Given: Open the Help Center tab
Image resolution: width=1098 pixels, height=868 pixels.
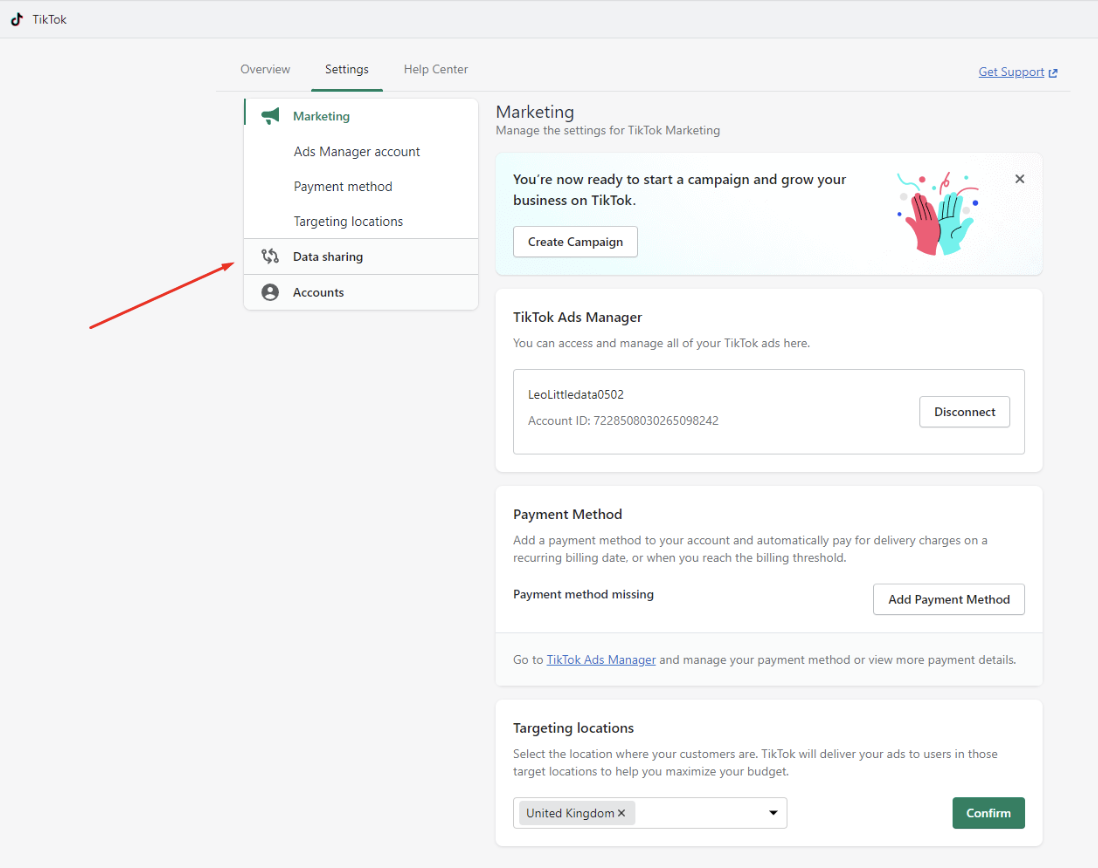Looking at the screenshot, I should 436,69.
